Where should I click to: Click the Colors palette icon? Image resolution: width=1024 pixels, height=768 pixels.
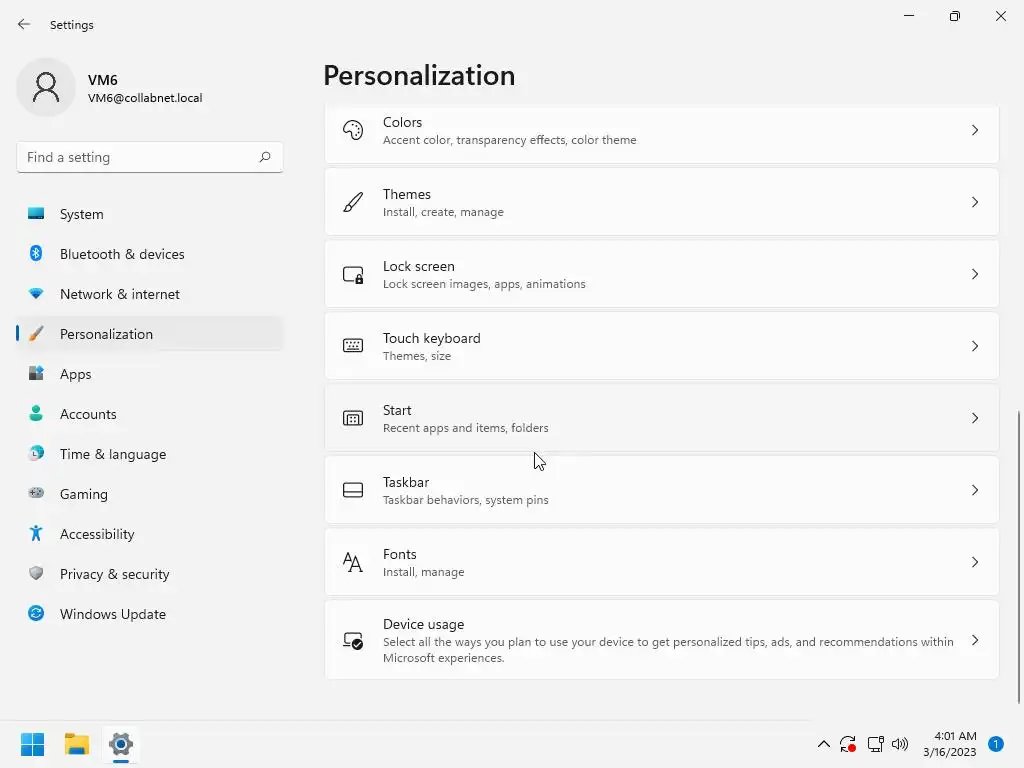coord(353,130)
